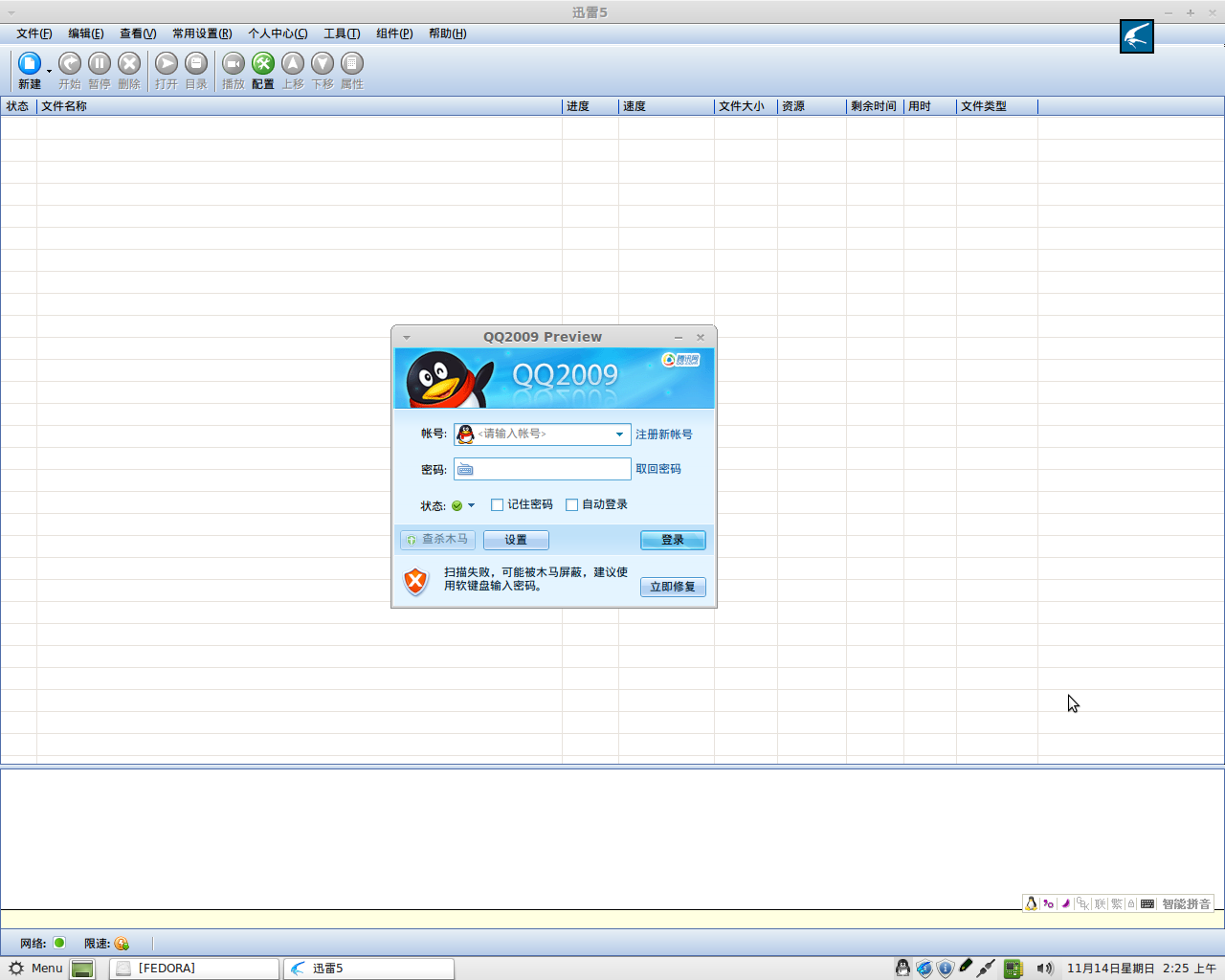Viewport: 1225px width, 980px height.
Task: Open the 查看(V) menu
Action: click(x=138, y=33)
